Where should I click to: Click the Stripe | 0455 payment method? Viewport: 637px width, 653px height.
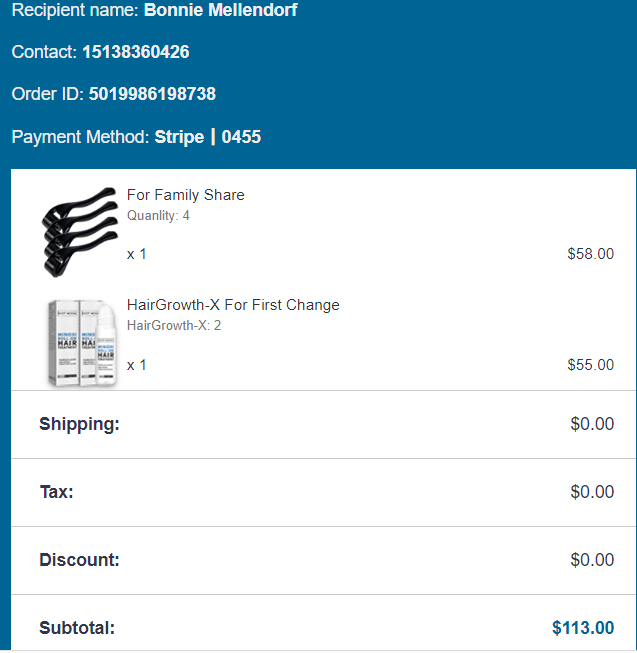click(208, 137)
